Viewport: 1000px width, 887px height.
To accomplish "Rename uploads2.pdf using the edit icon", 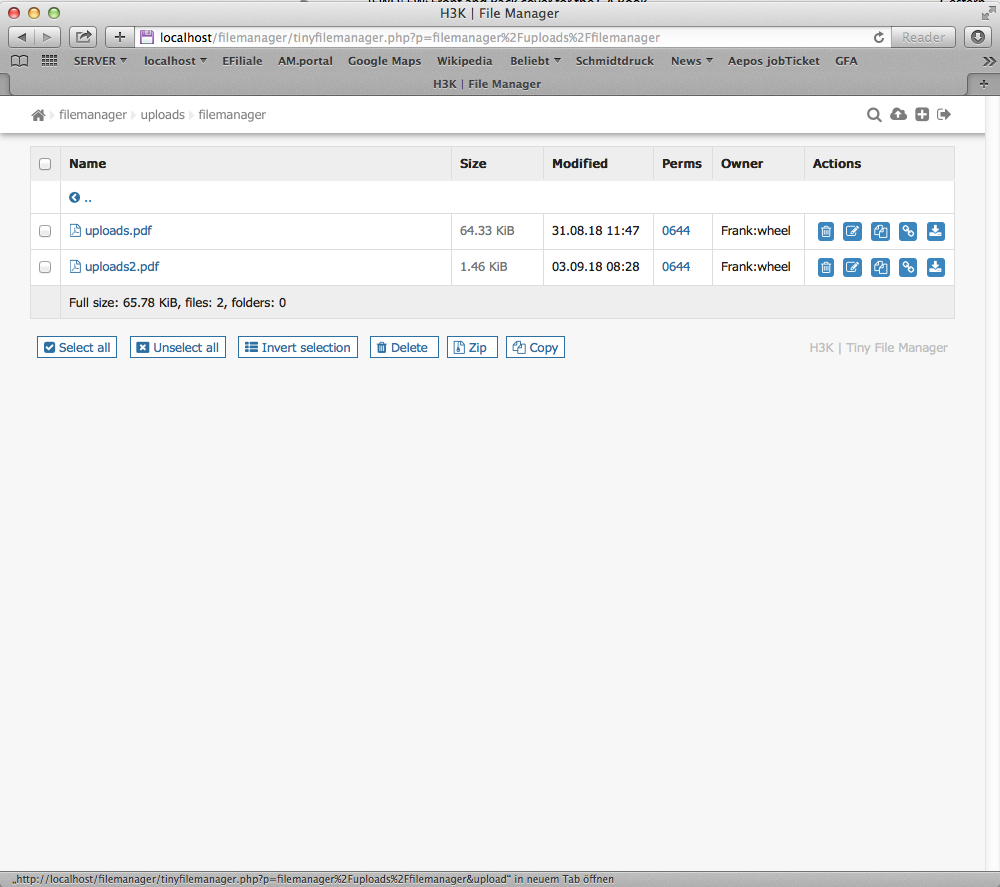I will click(852, 267).
